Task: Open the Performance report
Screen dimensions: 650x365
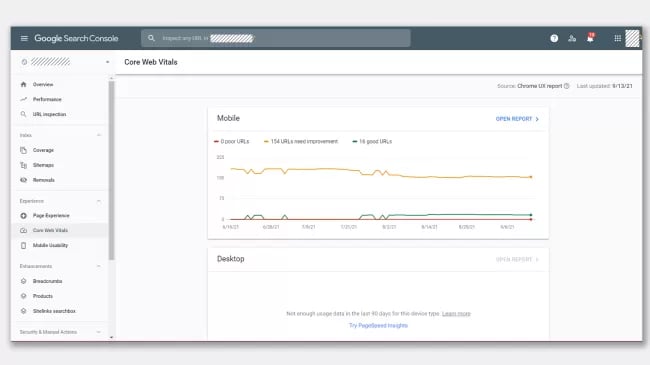Action: click(x=47, y=99)
